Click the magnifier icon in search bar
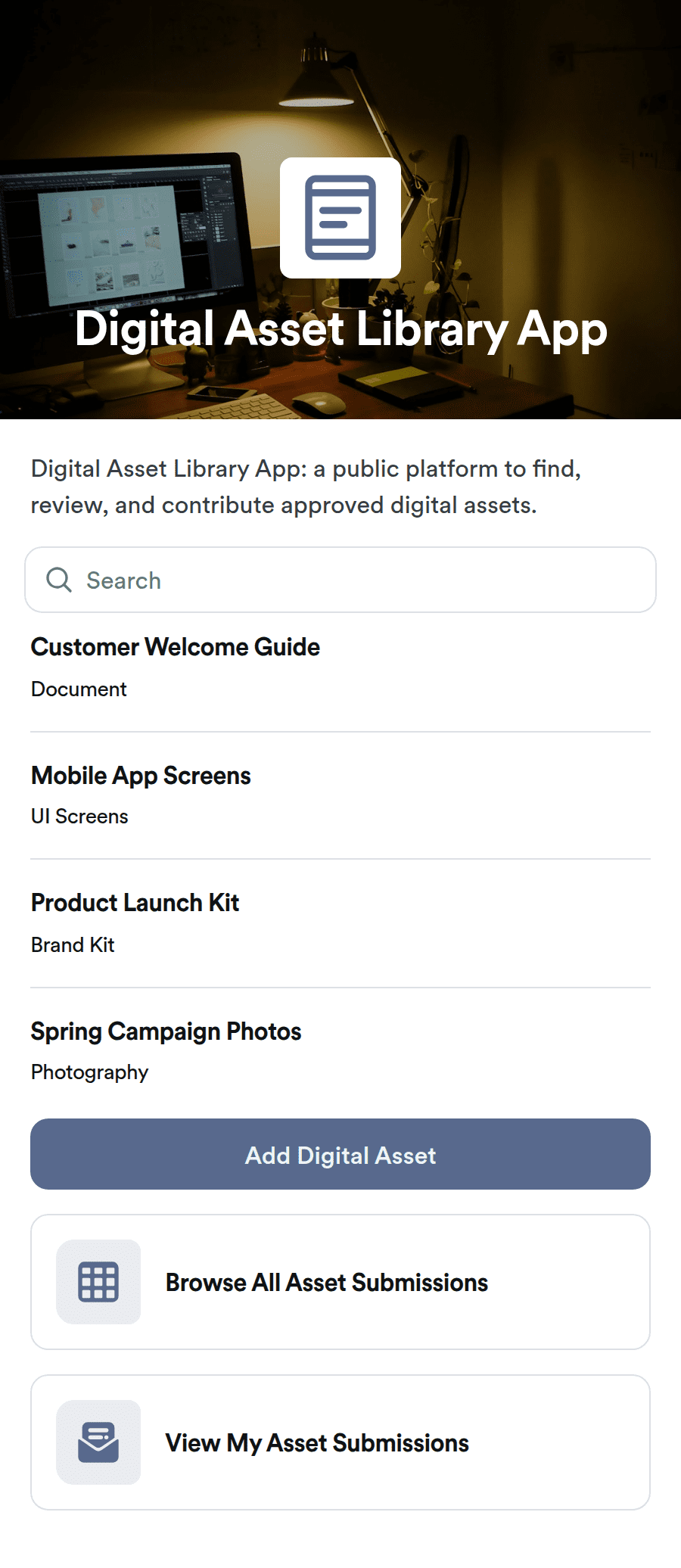Image resolution: width=681 pixels, height=1568 pixels. tap(59, 580)
